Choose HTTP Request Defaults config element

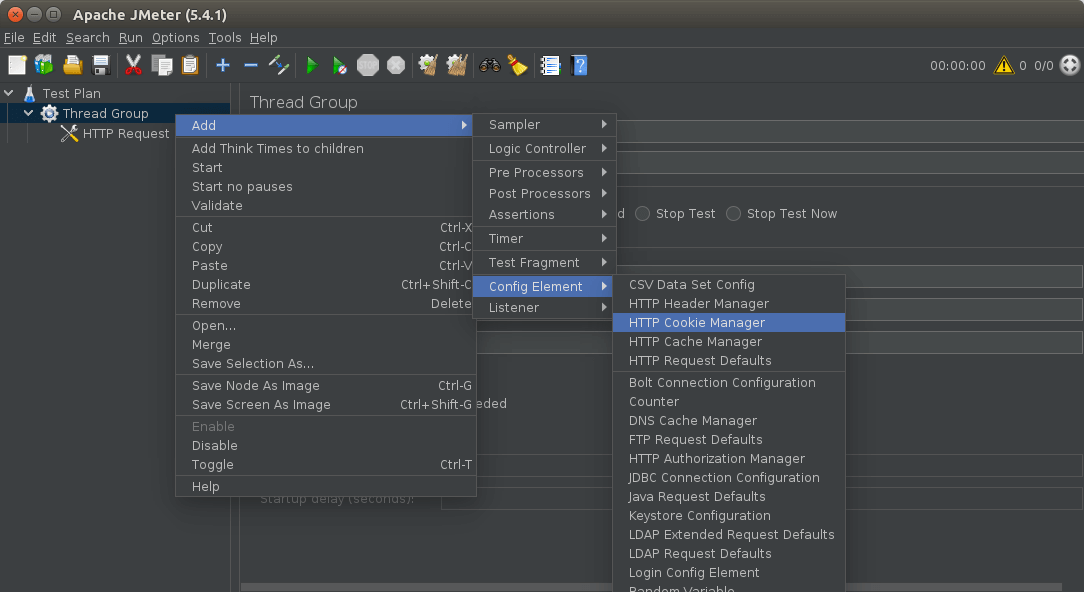pos(700,361)
